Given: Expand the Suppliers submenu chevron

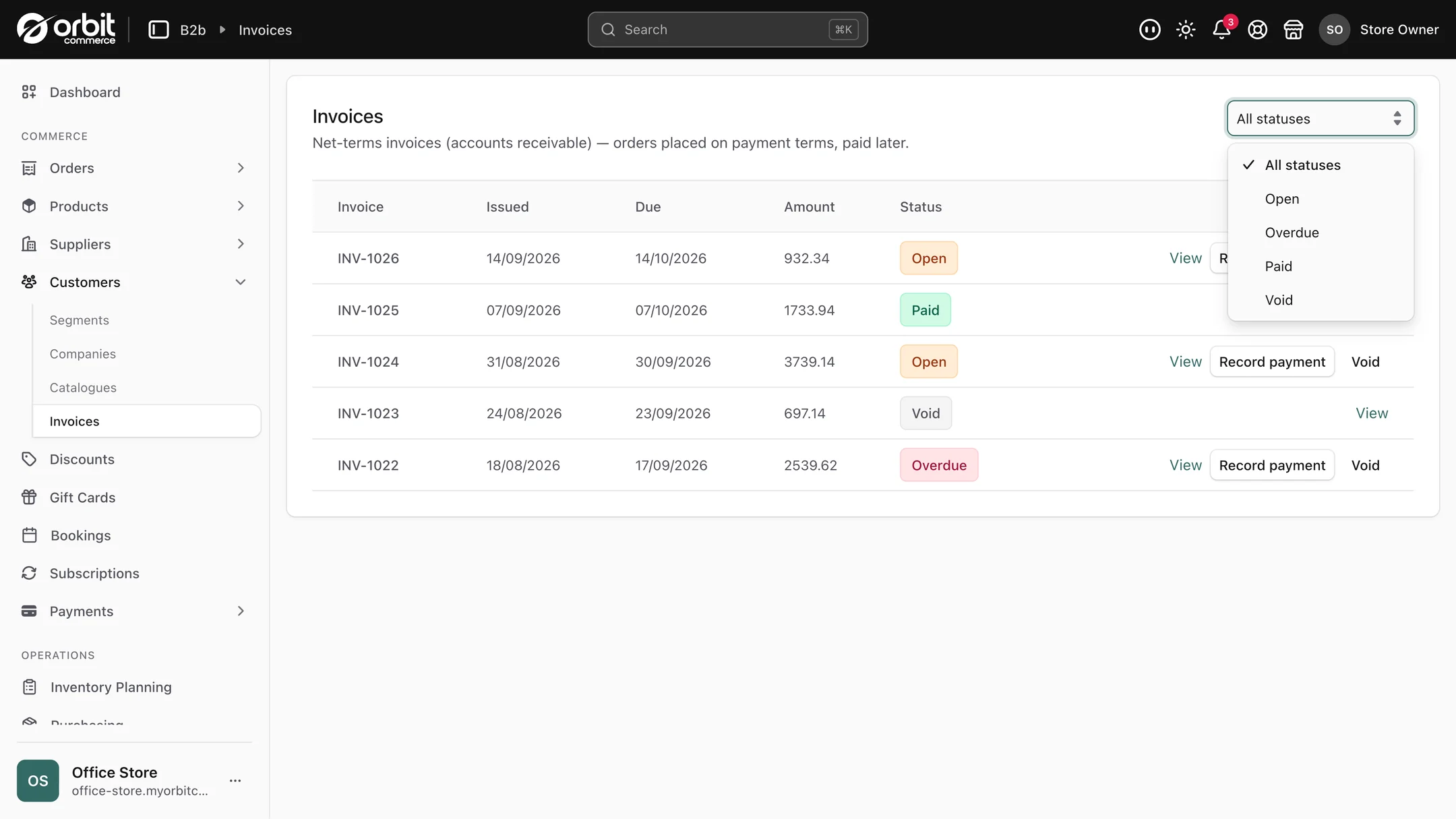Looking at the screenshot, I should point(241,244).
